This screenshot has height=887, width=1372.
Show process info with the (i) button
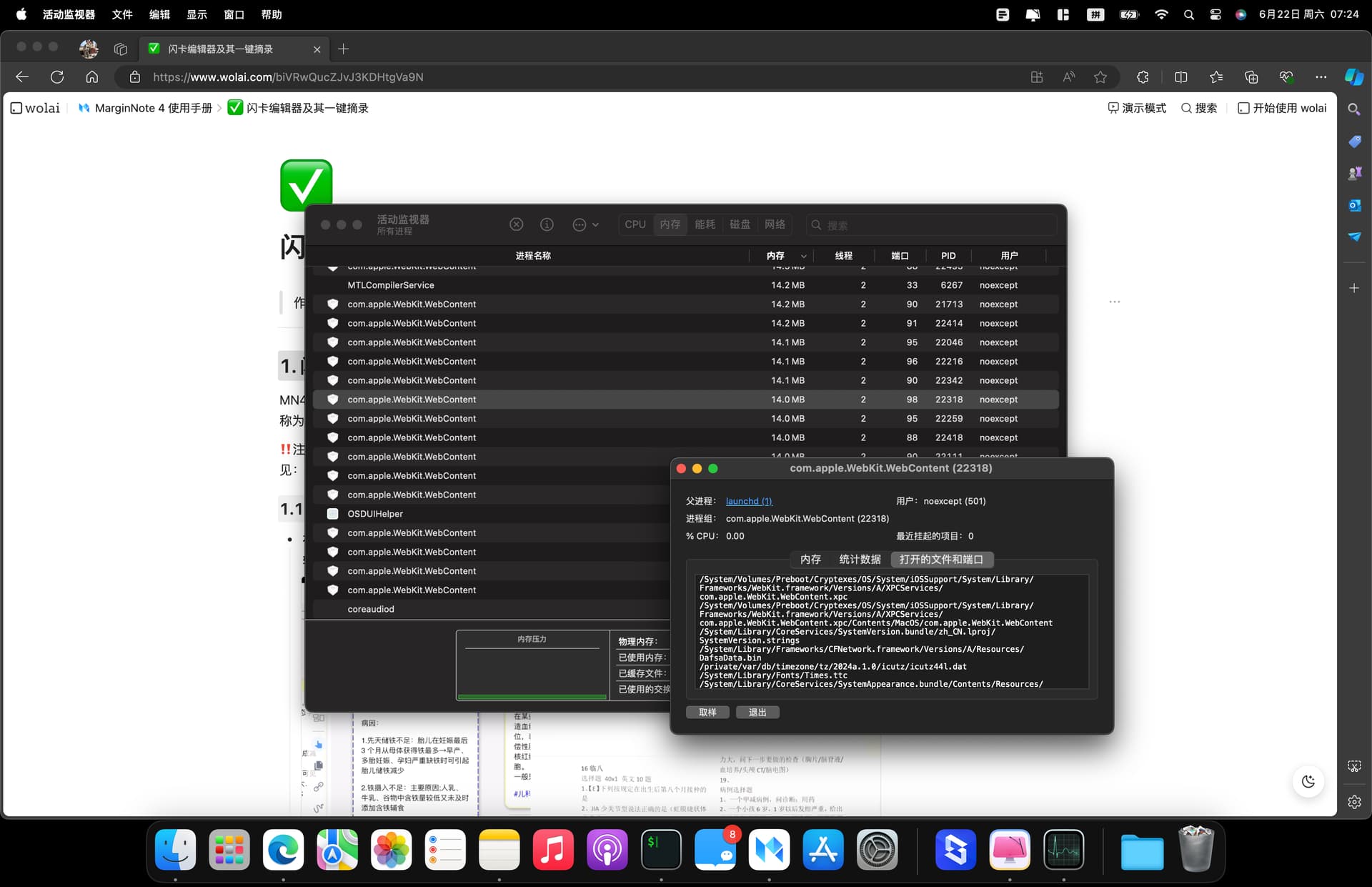coord(547,224)
